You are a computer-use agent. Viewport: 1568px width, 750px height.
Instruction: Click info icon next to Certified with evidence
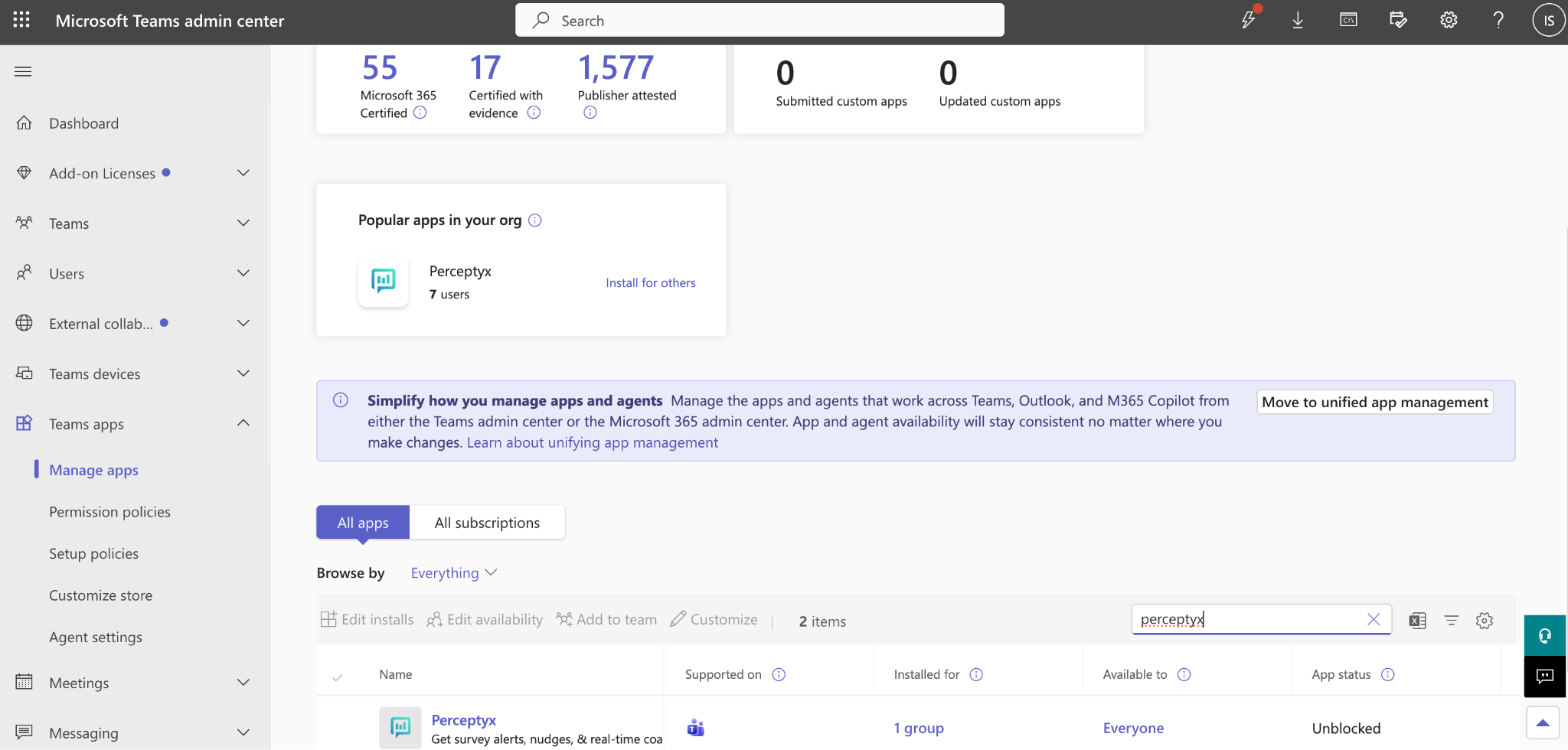[x=534, y=112]
